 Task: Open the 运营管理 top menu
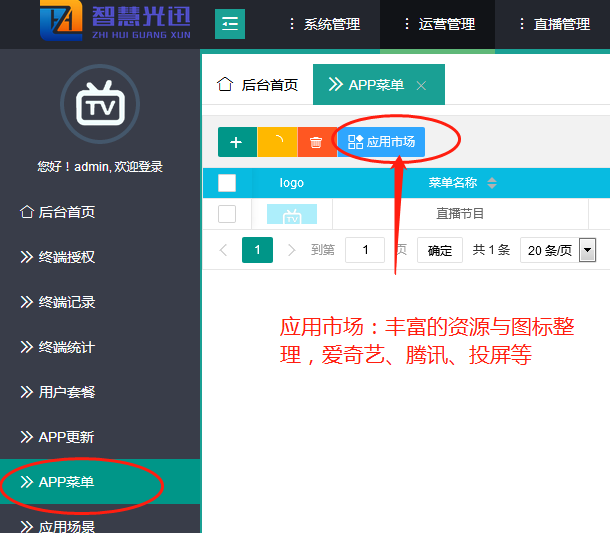tap(438, 24)
